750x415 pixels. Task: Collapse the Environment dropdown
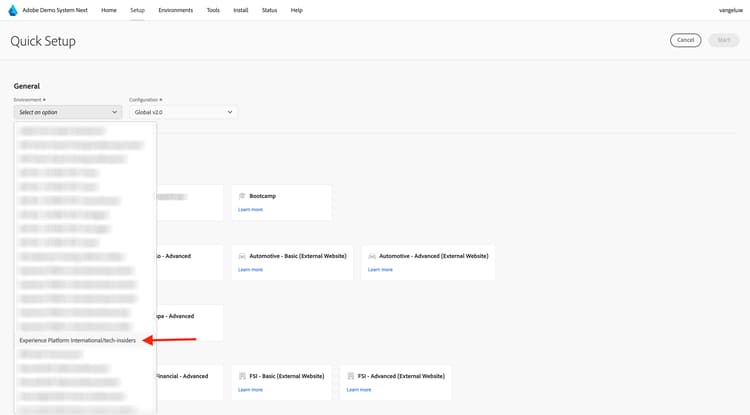68,112
